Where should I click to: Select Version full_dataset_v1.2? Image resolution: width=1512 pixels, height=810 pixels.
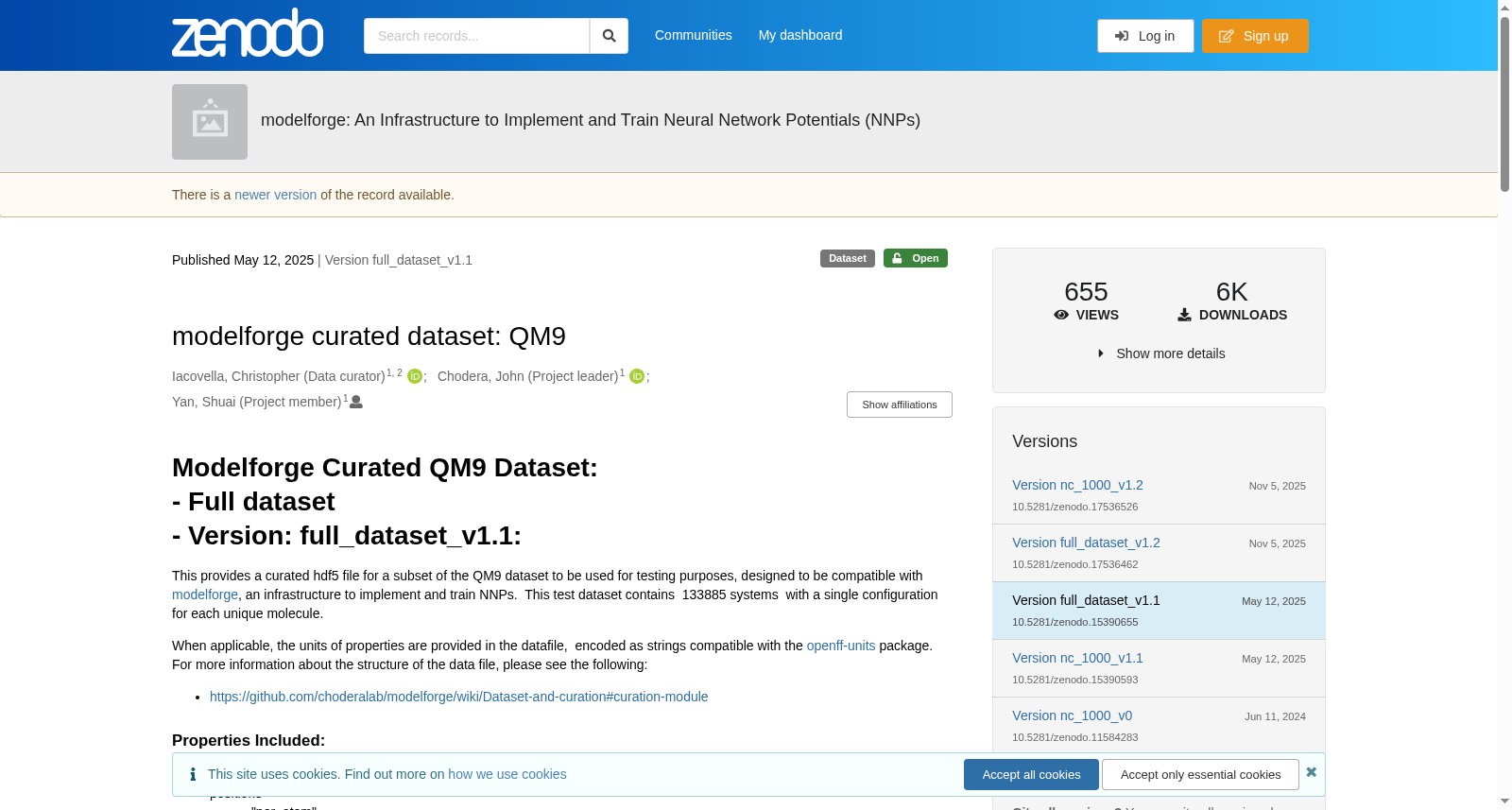(x=1086, y=543)
